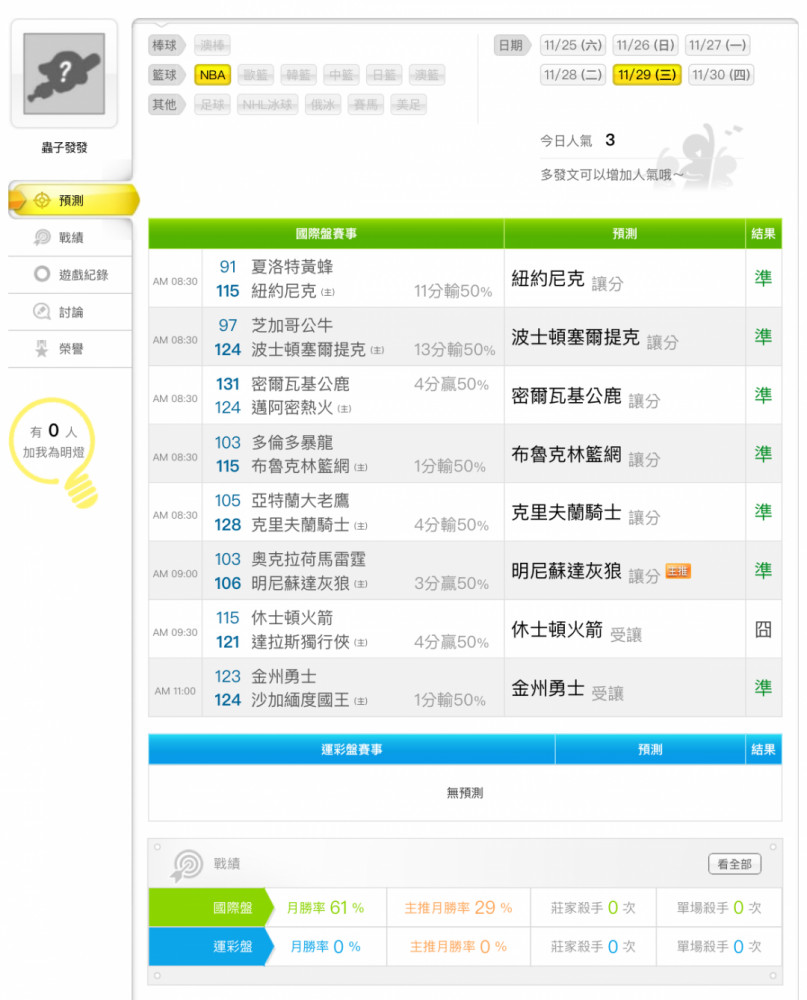Viewport: 807px width, 1000px height.
Task: Choose date 11/27 (一)
Action: click(x=717, y=45)
